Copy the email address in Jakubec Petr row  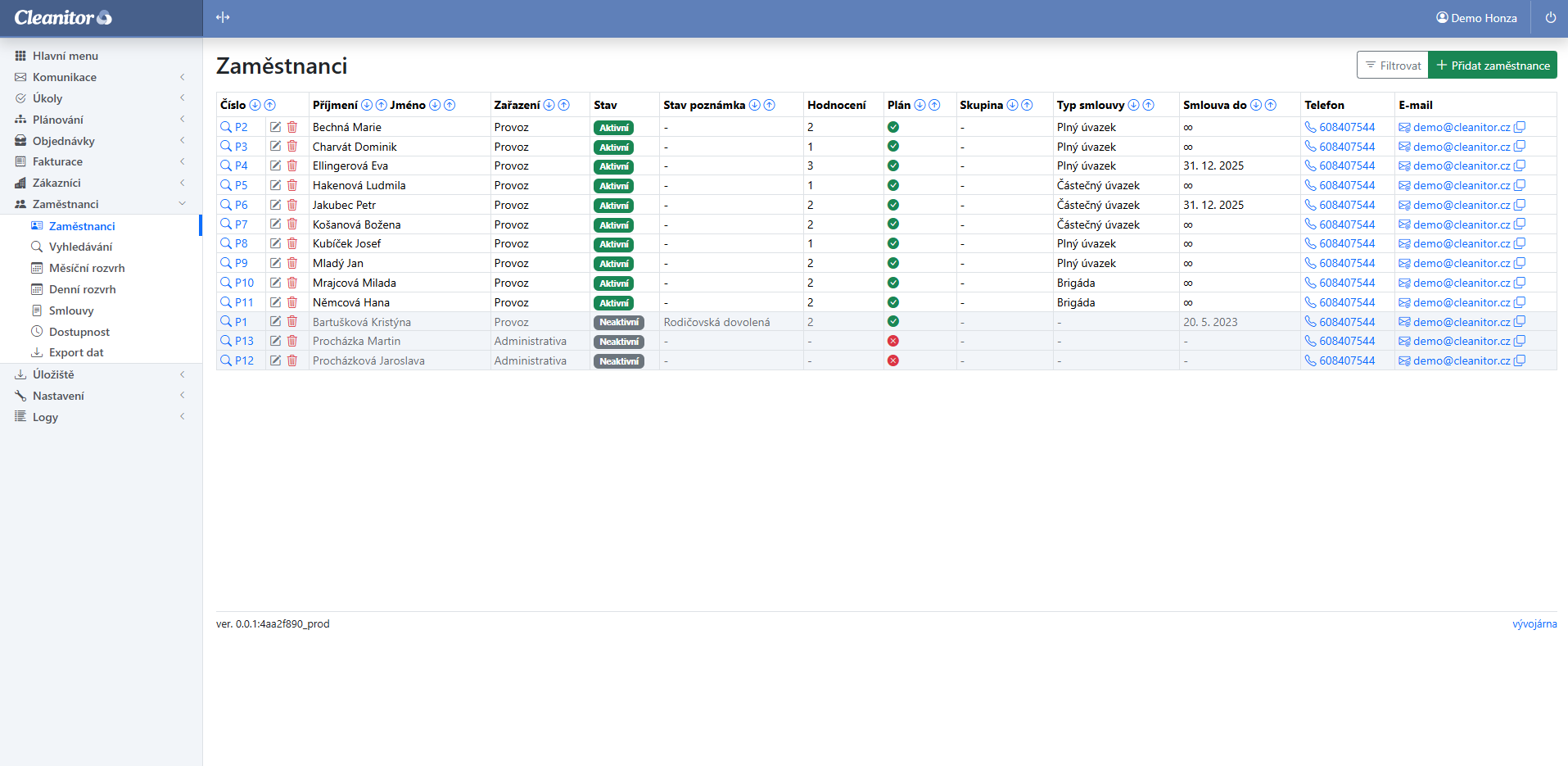pos(1520,205)
